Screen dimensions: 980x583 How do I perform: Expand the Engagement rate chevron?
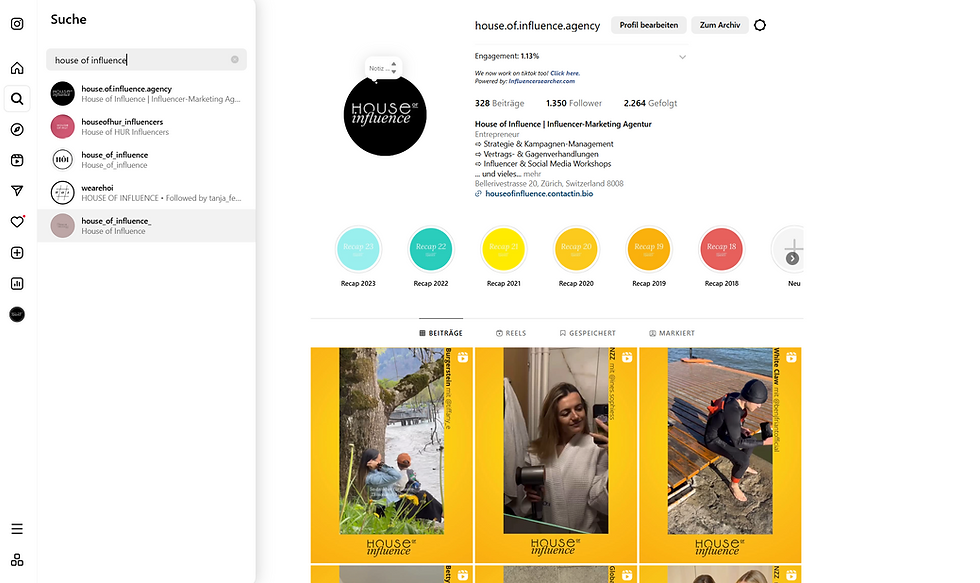pyautogui.click(x=682, y=57)
